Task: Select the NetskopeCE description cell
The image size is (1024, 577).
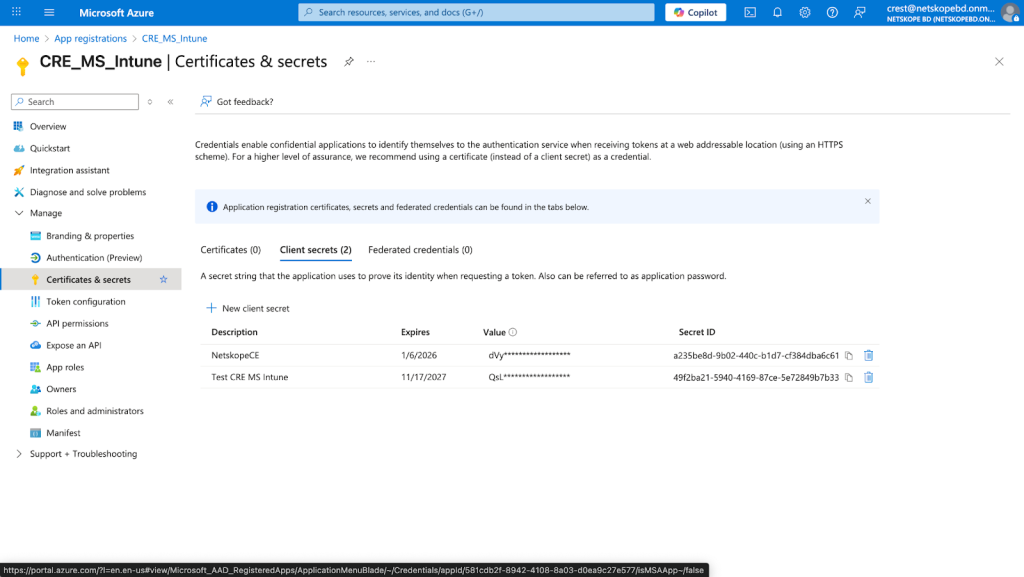Action: click(235, 356)
